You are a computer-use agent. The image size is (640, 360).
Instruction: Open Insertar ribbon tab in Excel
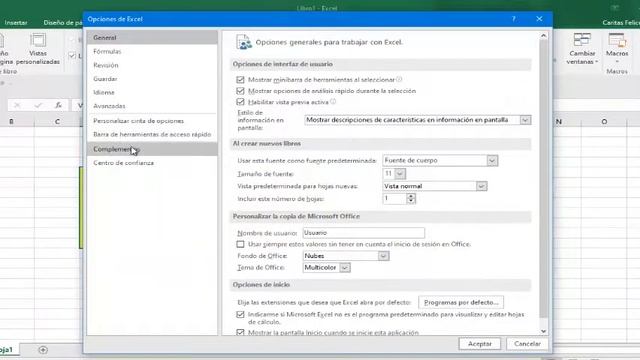coord(16,23)
